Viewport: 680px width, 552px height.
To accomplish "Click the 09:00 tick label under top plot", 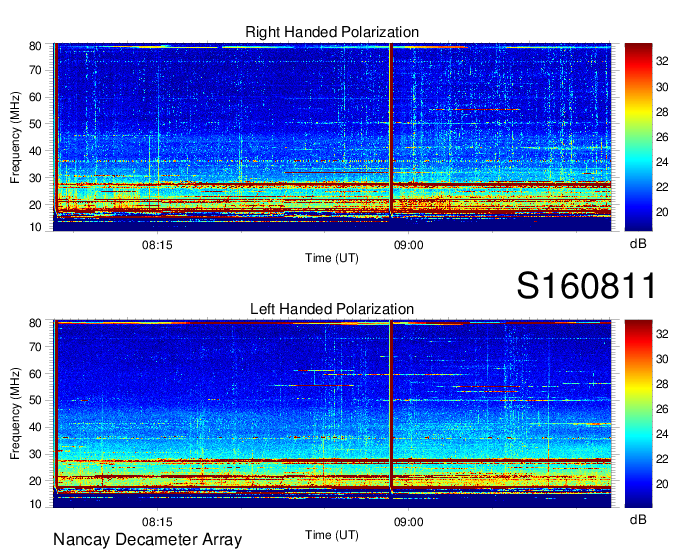I will click(x=409, y=245).
